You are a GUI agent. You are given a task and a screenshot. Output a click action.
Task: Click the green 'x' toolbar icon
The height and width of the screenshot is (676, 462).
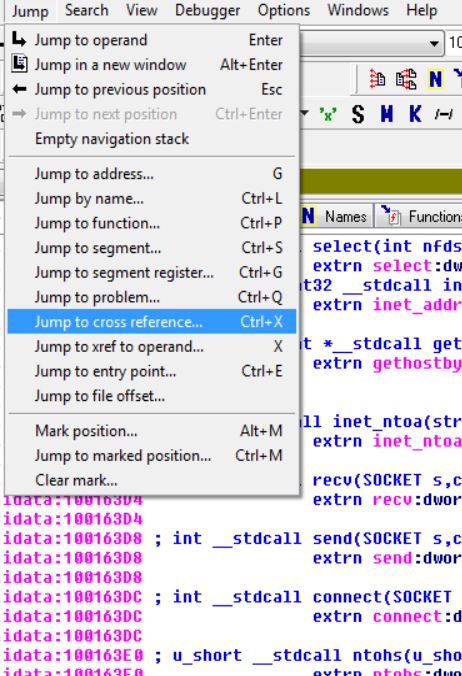tap(328, 115)
